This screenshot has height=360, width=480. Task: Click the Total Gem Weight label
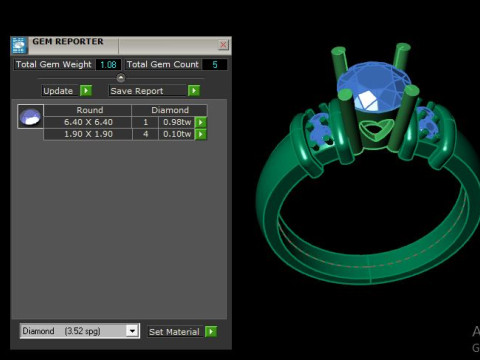tap(53, 64)
